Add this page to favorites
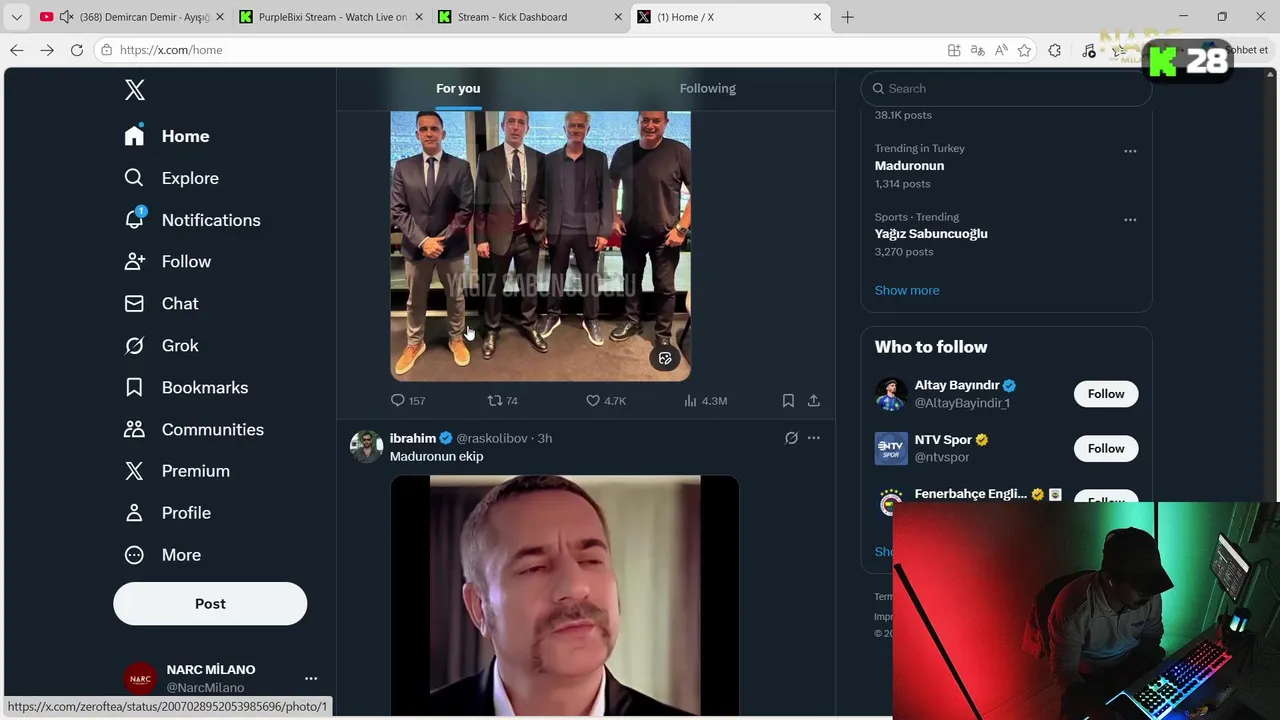1280x720 pixels. point(1024,50)
